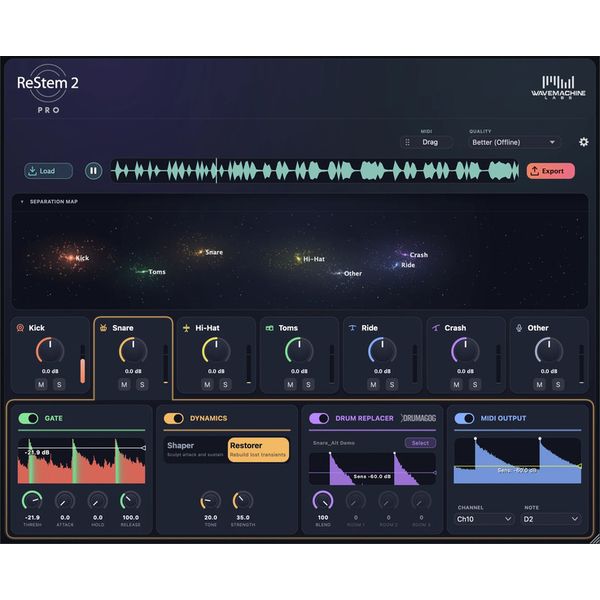The height and width of the screenshot is (600, 600).
Task: Click the MIDI Drag button
Action: [426, 142]
